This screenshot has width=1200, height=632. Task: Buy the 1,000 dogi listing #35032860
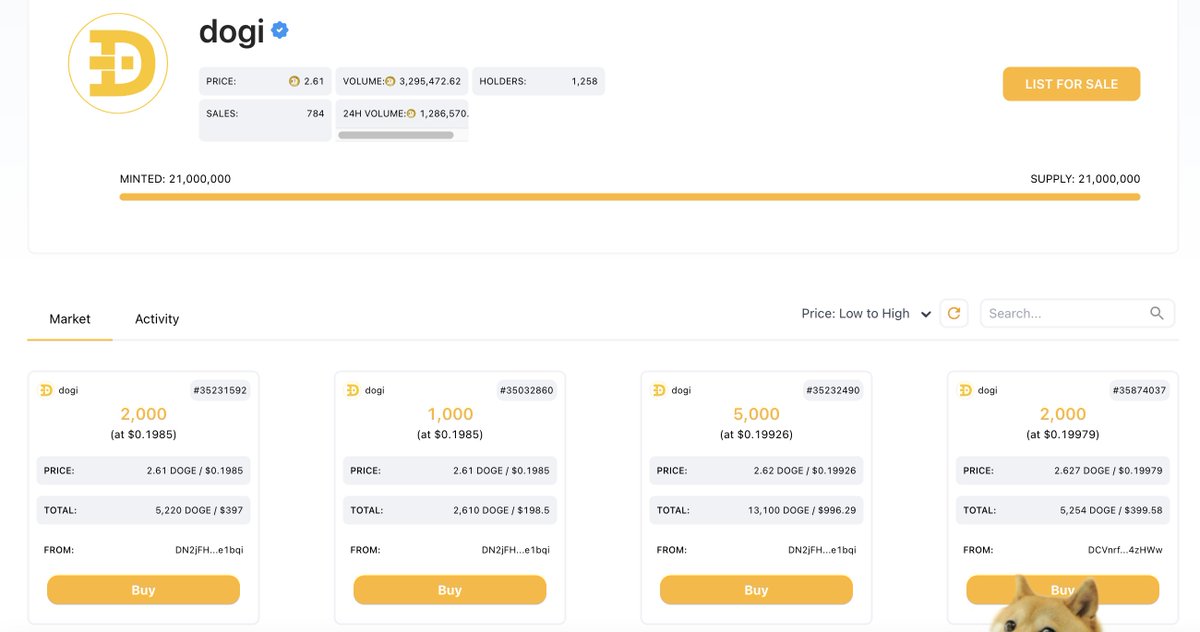450,590
